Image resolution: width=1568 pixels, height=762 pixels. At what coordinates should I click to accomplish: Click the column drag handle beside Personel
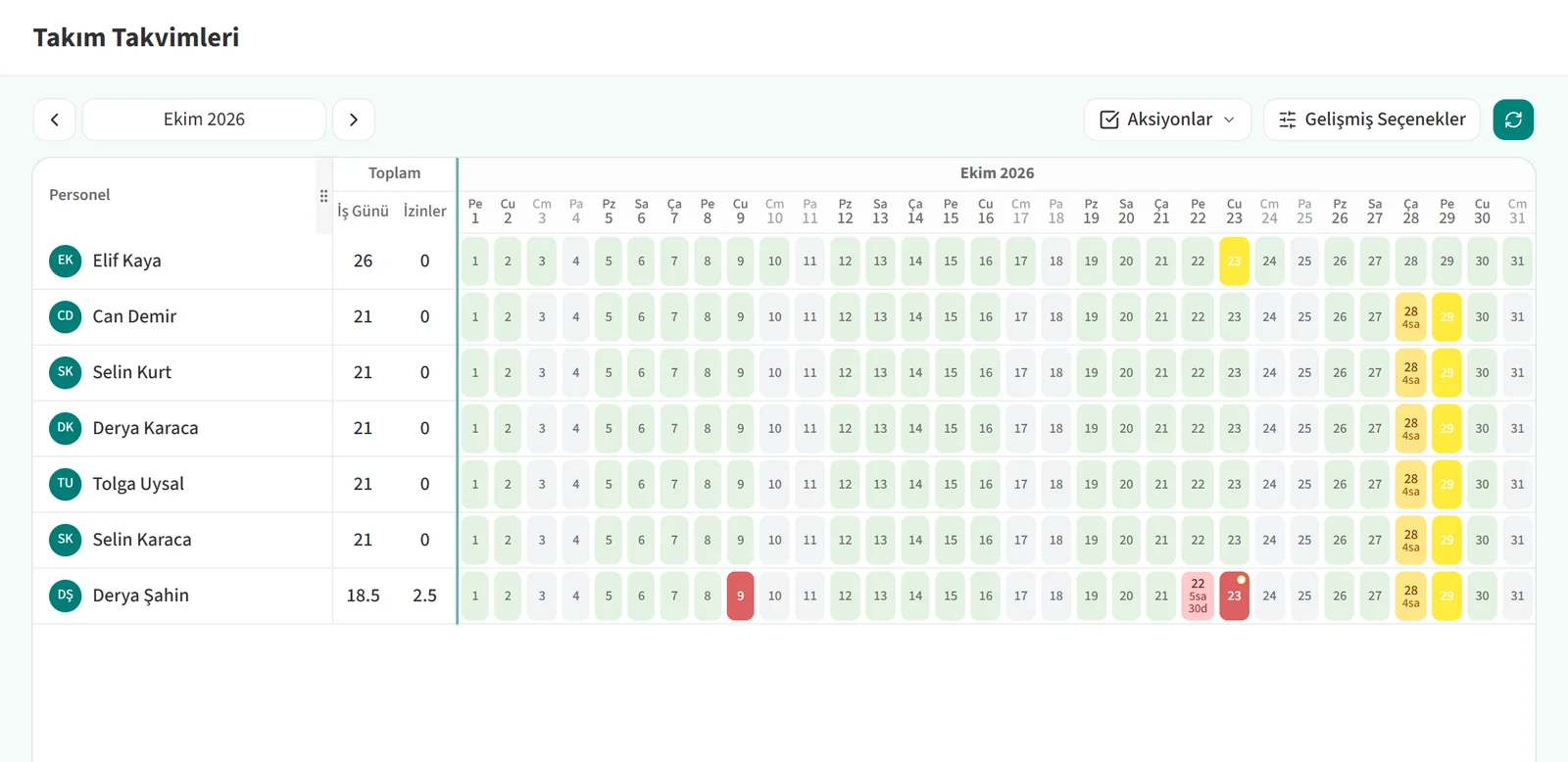(x=323, y=196)
